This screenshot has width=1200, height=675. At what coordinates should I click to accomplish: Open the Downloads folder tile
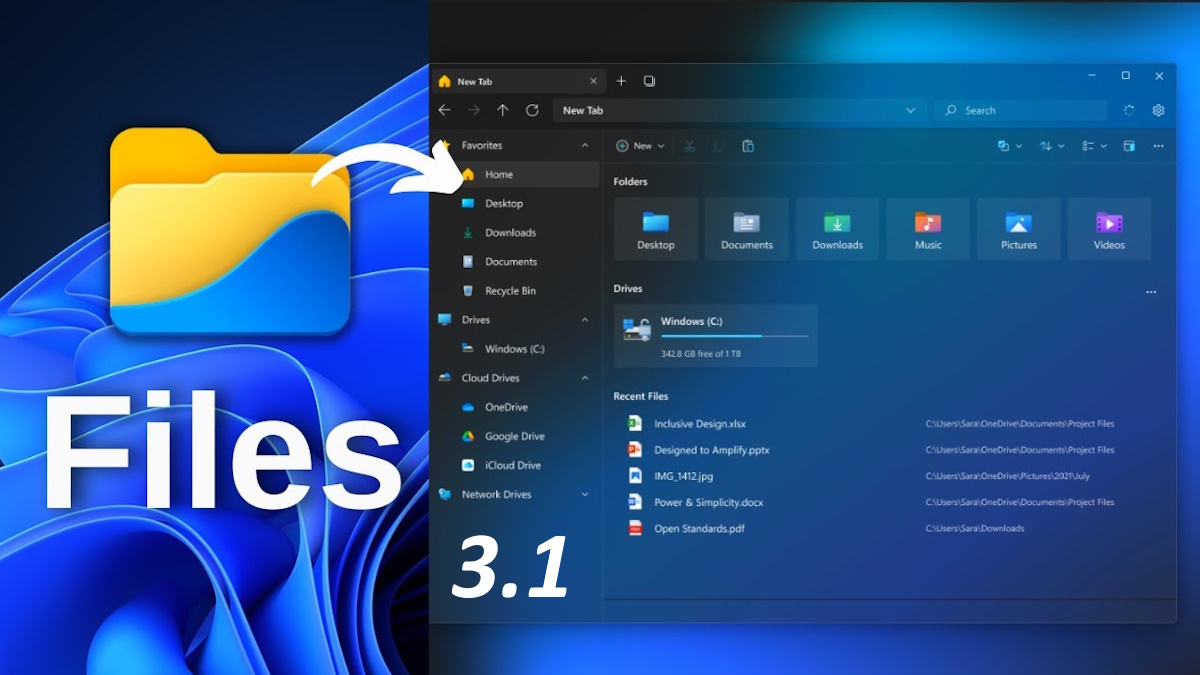coord(837,229)
